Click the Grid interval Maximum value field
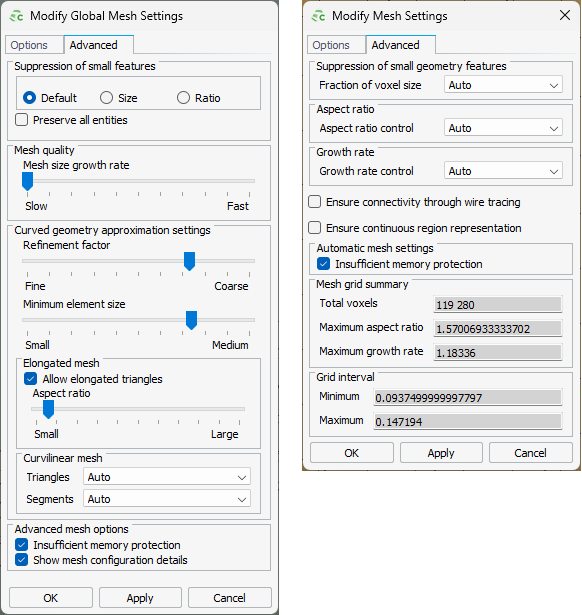Screen dimensions: 582x615 click(x=468, y=421)
